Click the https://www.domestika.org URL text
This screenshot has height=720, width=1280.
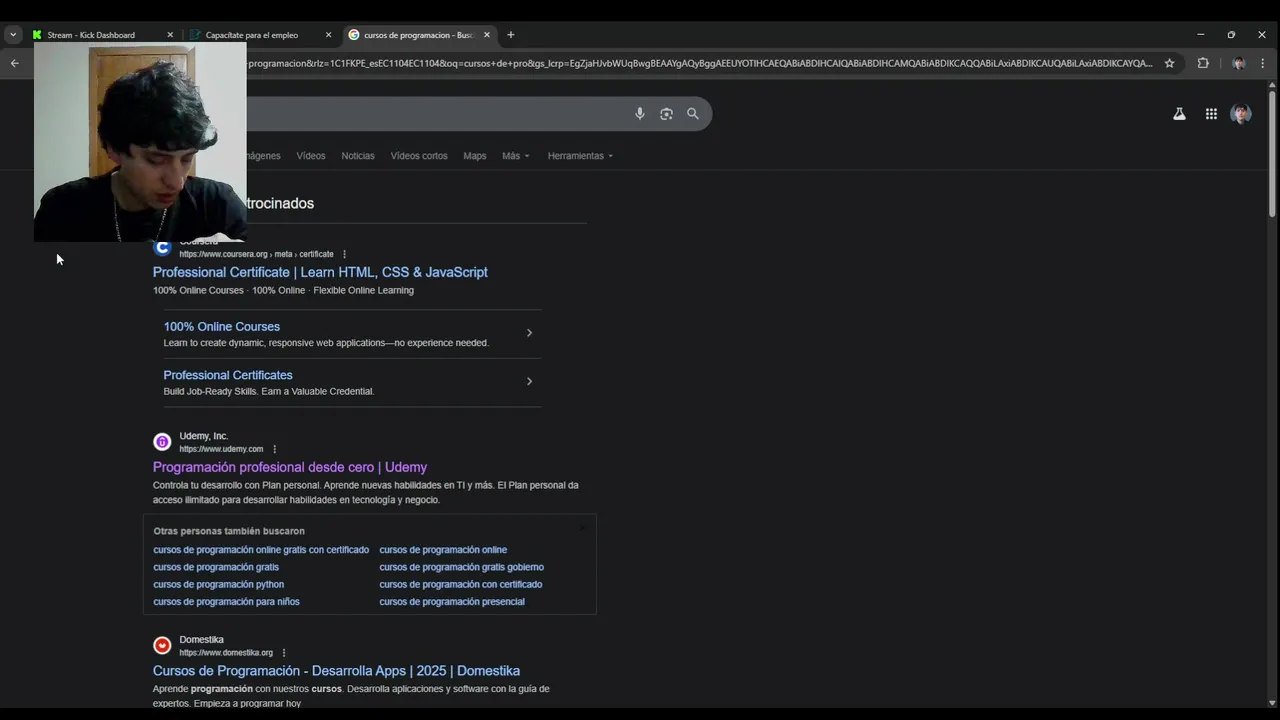click(x=226, y=653)
